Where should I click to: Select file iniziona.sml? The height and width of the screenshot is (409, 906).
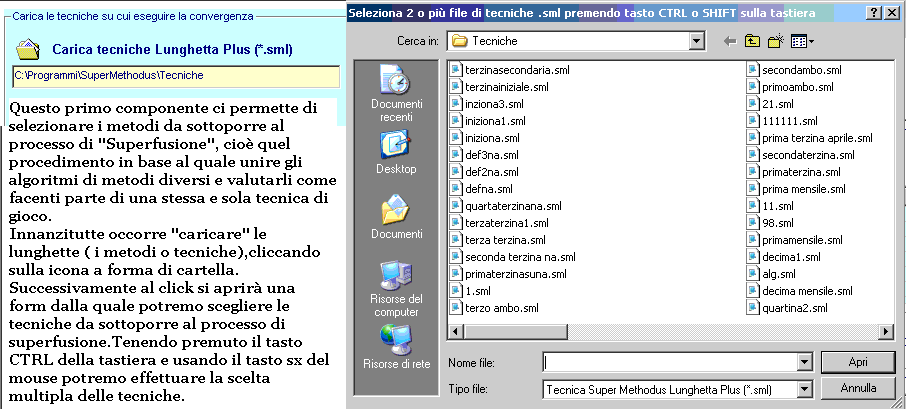pyautogui.click(x=485, y=138)
